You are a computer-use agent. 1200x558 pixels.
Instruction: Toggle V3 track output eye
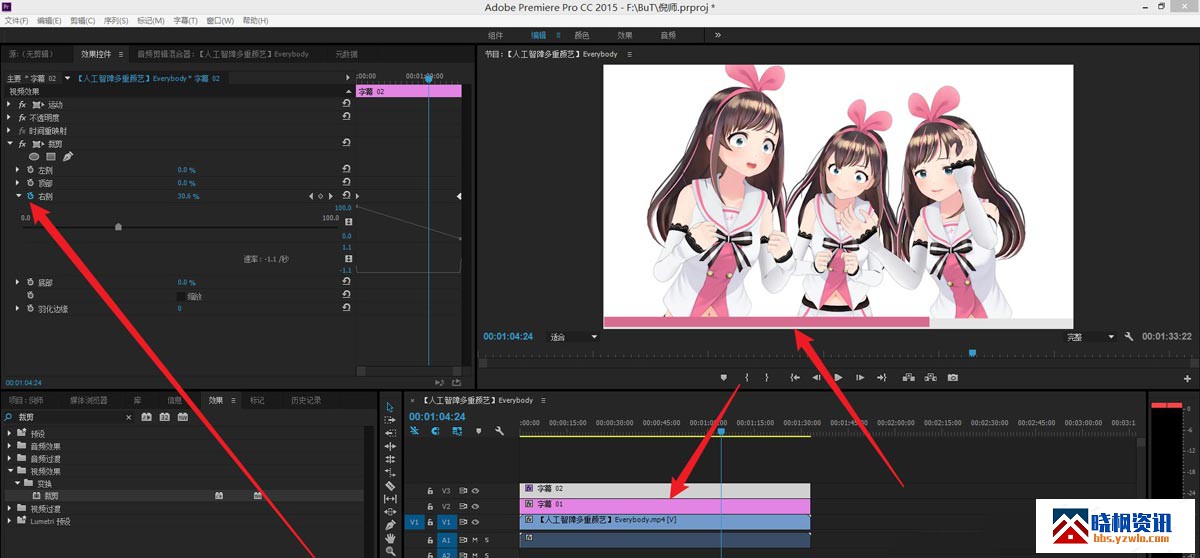475,490
